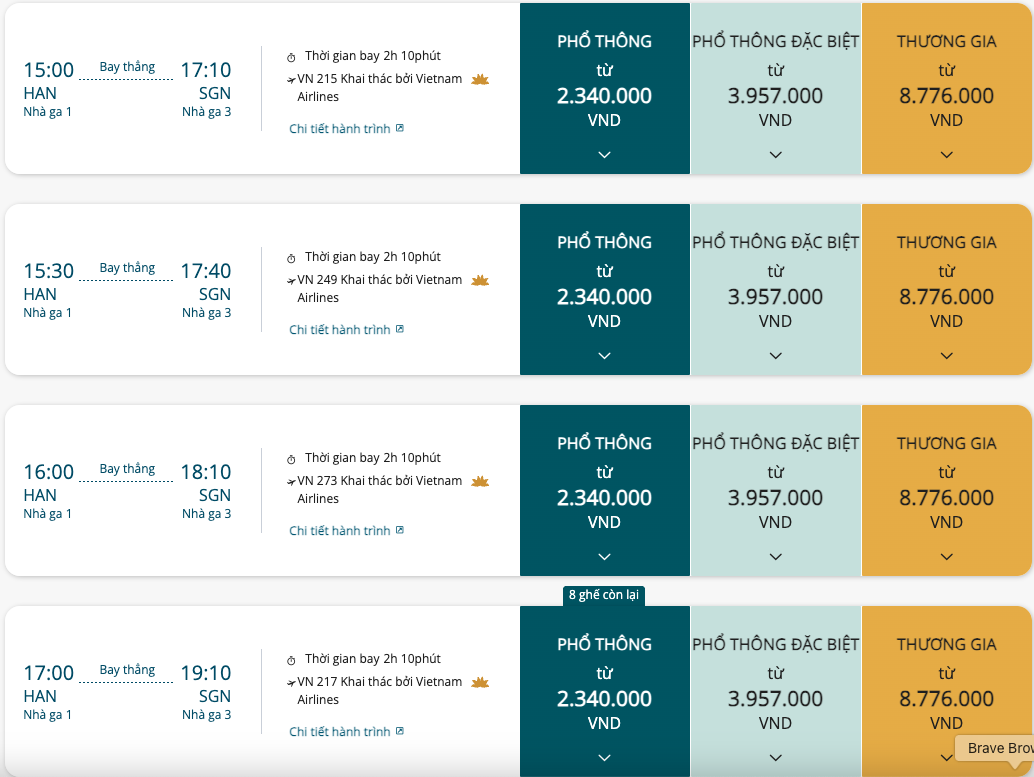
Task: Click the external link icon on the 17:00 flight's itinerary details
Action: pos(400,731)
